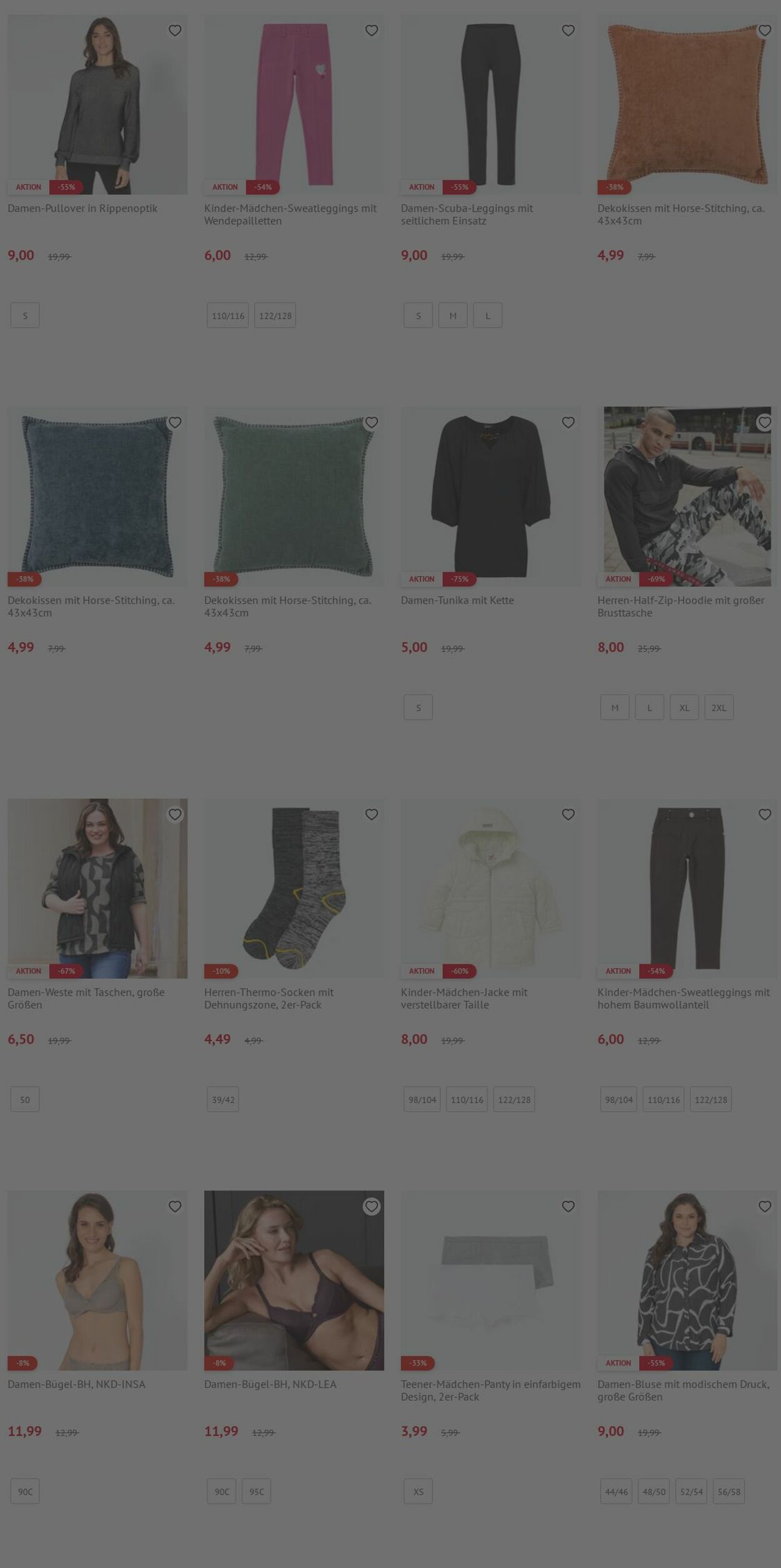Select size 122/128 for Kinder-Mädchen-Jacke

[x=514, y=1099]
